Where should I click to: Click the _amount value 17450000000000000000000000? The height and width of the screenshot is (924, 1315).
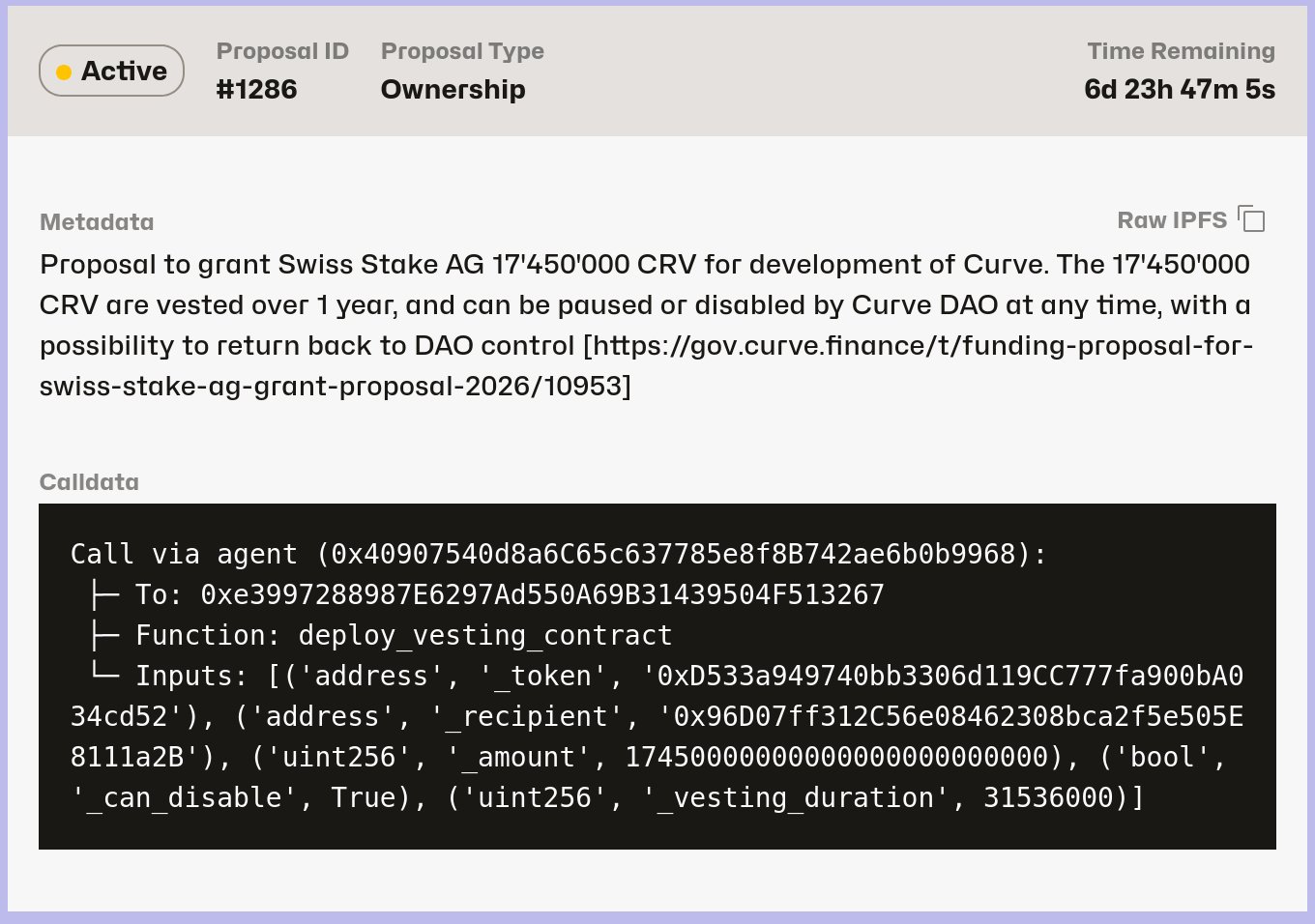[x=841, y=756]
